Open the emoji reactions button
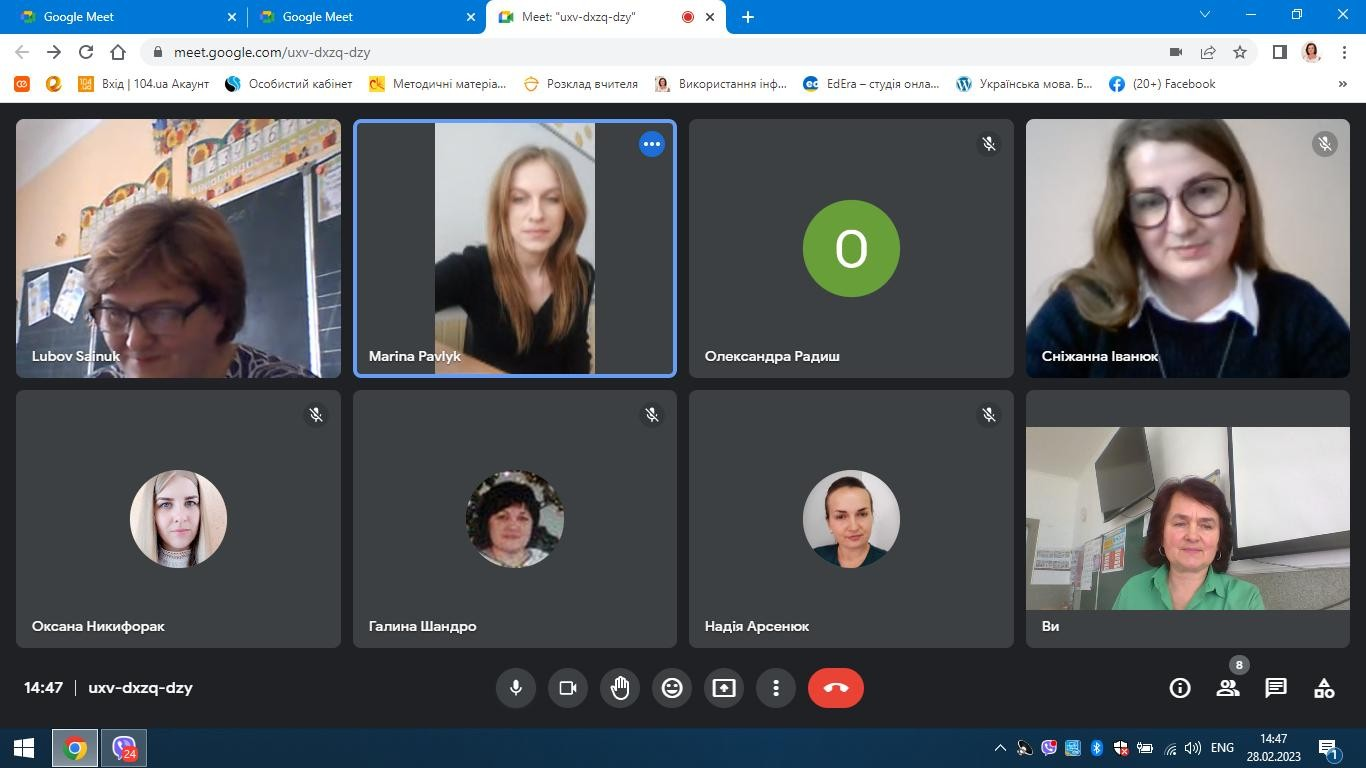Viewport: 1366px width, 768px height. 672,688
